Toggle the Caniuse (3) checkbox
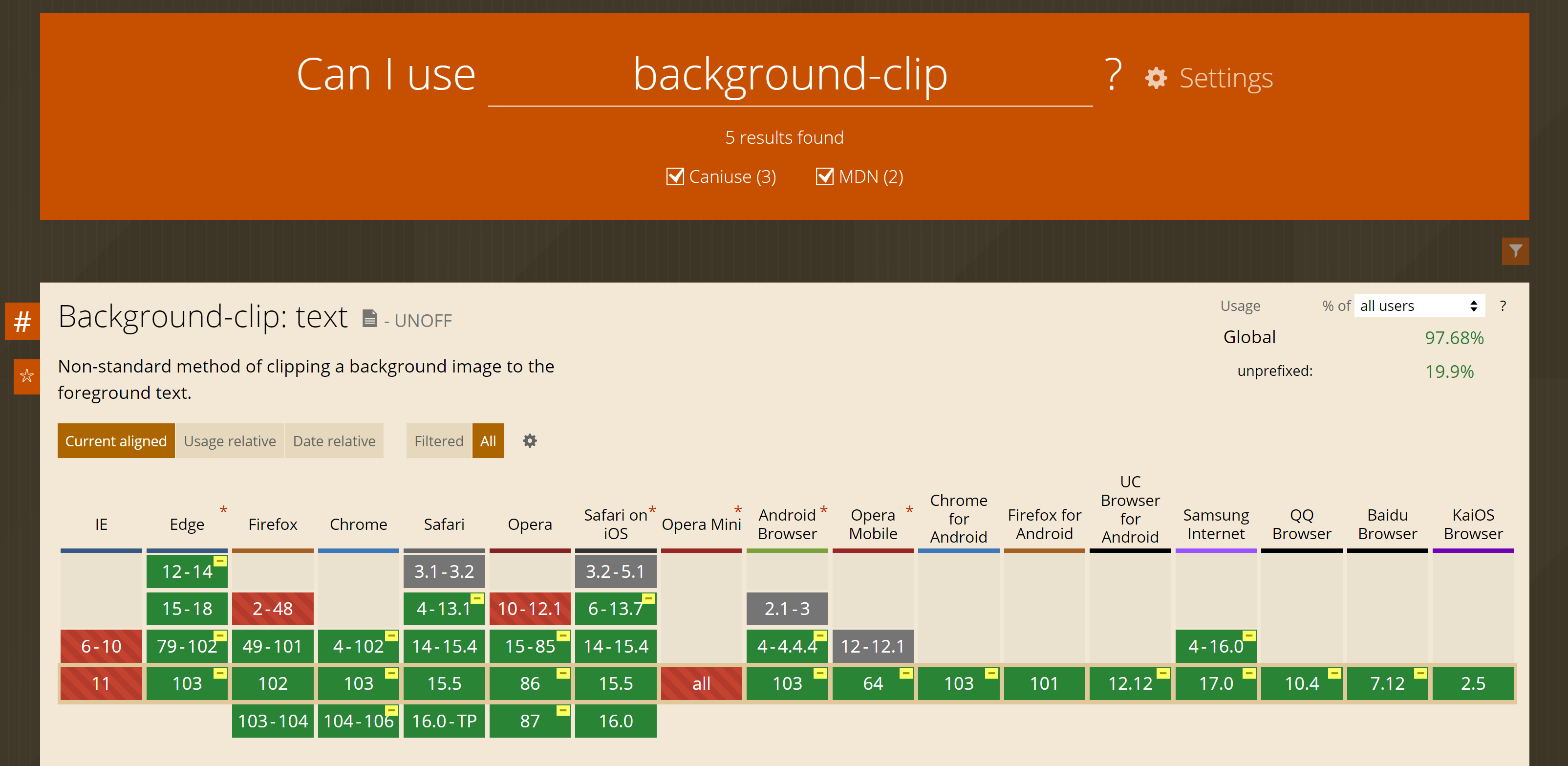1568x766 pixels. (x=675, y=176)
